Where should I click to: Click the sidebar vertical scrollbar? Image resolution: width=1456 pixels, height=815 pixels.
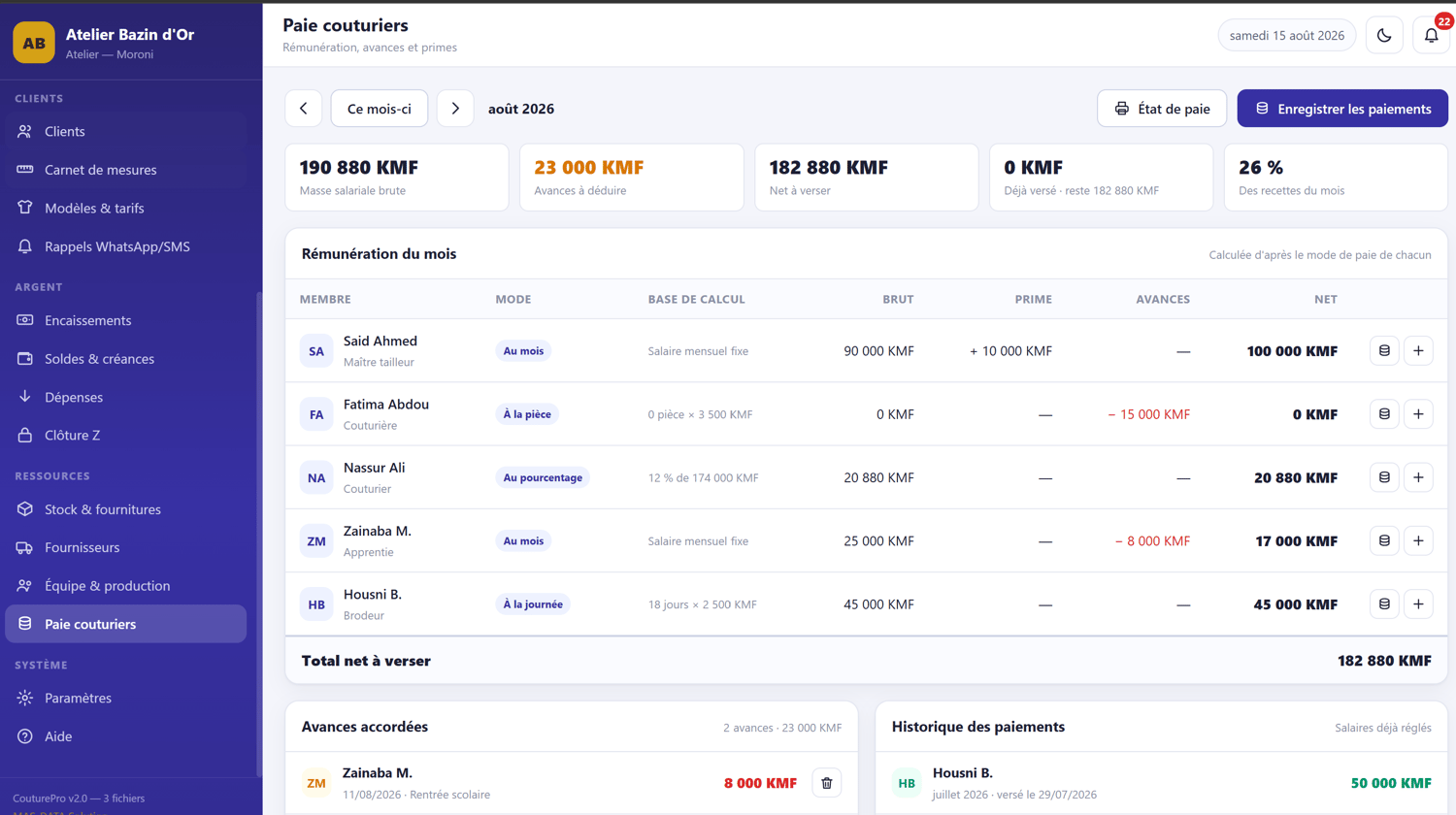(x=258, y=534)
